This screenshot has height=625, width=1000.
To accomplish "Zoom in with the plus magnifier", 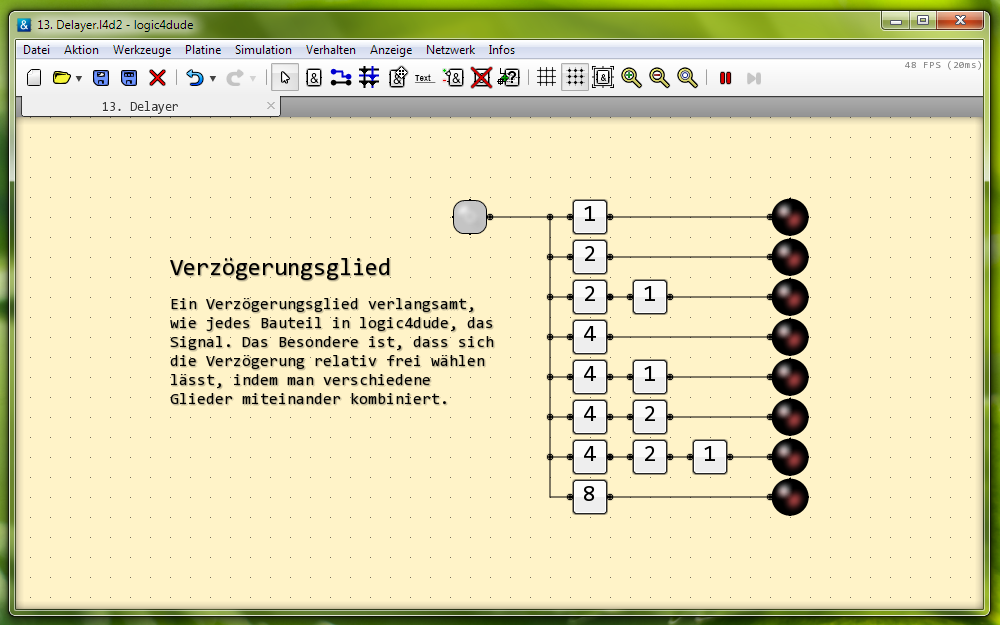I will click(x=631, y=78).
